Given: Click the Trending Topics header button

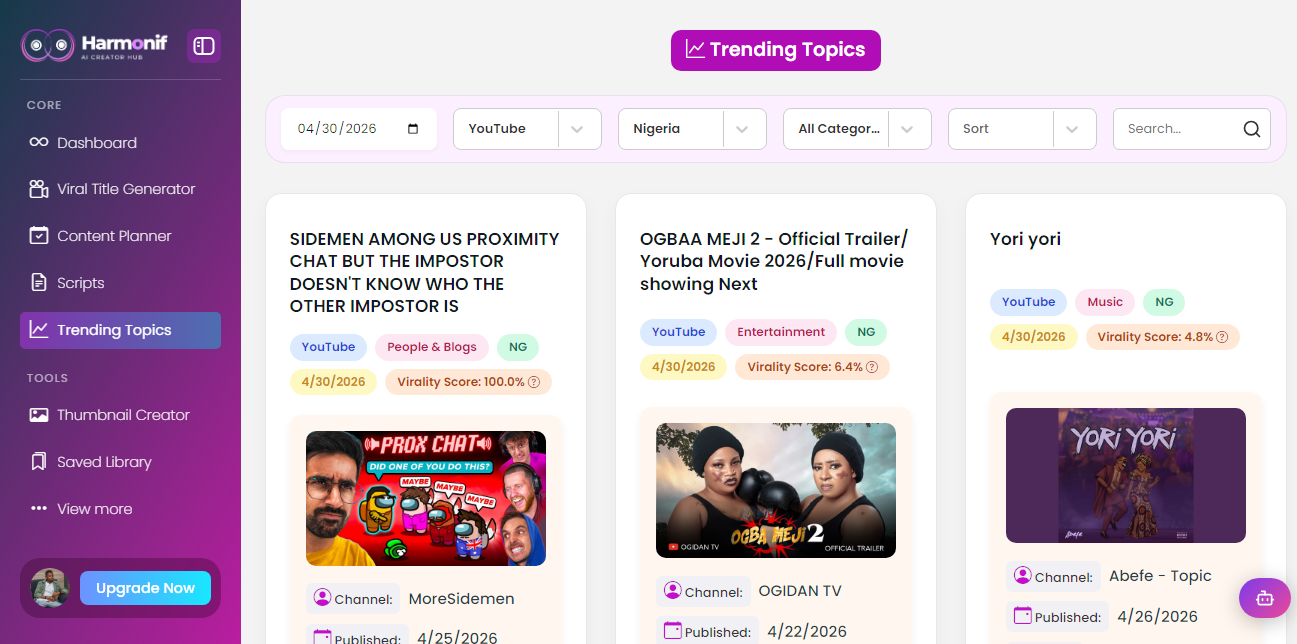Looking at the screenshot, I should pos(776,50).
